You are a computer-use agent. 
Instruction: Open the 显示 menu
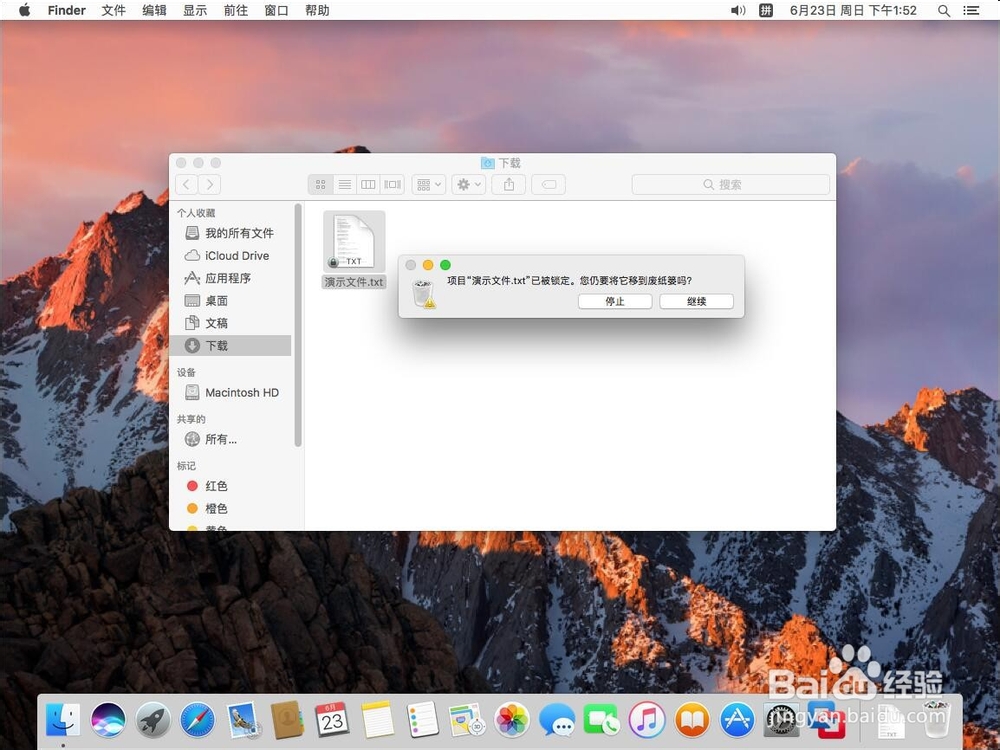[x=195, y=10]
